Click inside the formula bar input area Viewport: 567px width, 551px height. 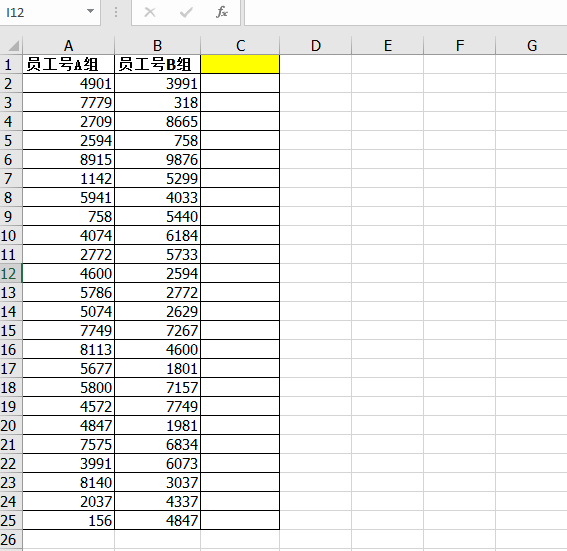[x=406, y=13]
